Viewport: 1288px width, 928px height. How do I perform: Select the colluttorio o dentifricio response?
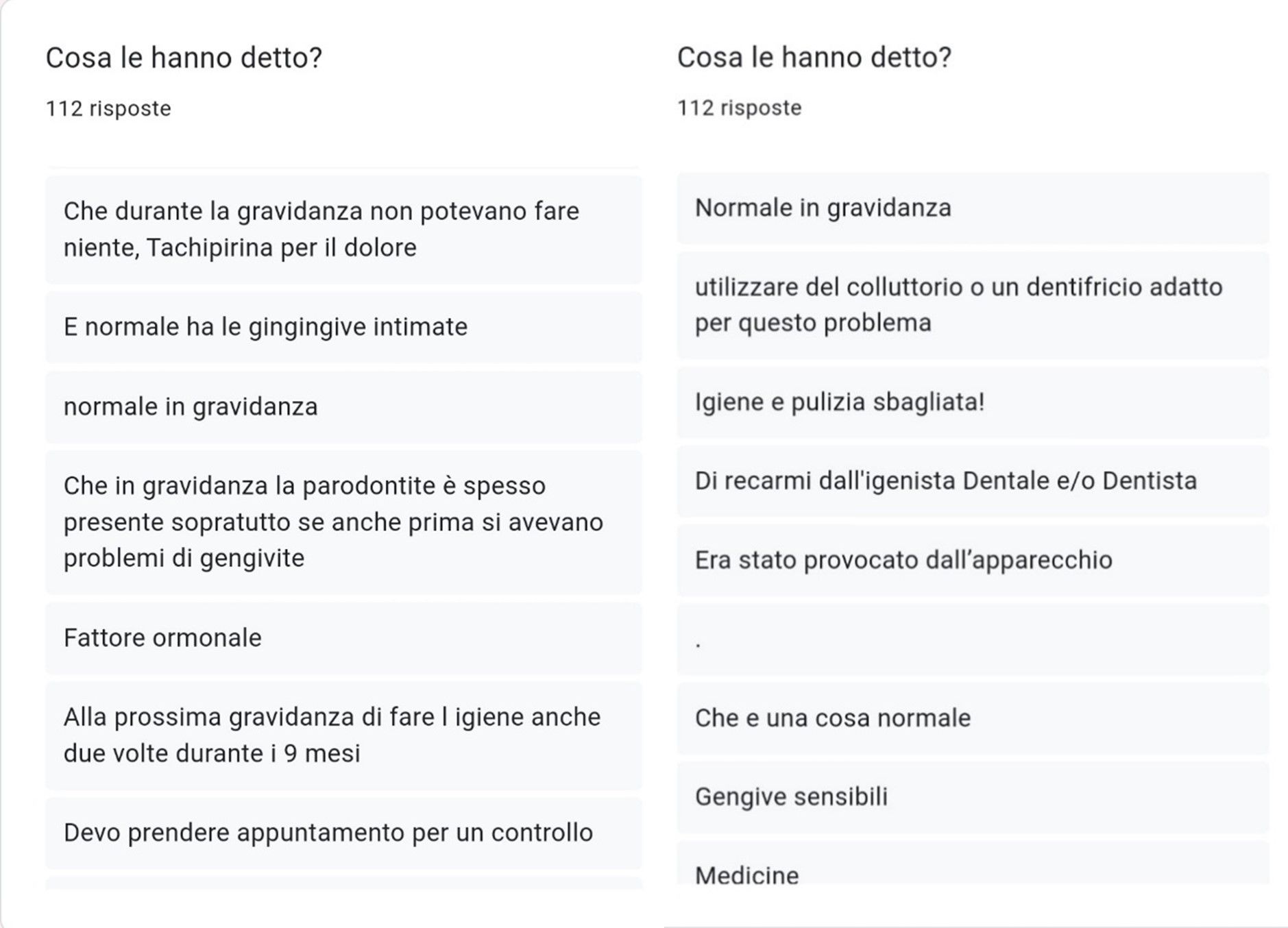(973, 305)
